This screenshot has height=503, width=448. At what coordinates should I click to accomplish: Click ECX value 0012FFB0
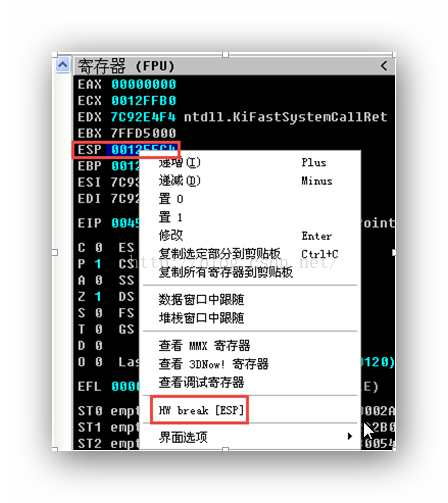pyautogui.click(x=143, y=101)
